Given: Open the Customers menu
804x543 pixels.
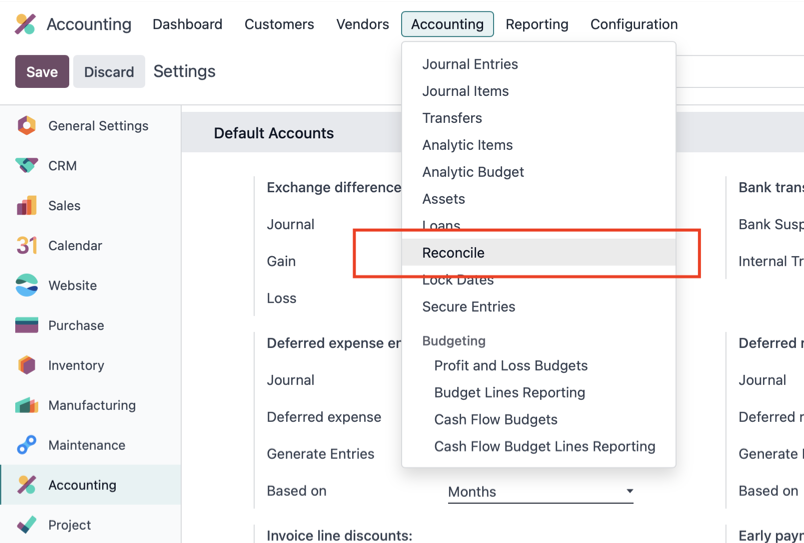Looking at the screenshot, I should coord(279,24).
